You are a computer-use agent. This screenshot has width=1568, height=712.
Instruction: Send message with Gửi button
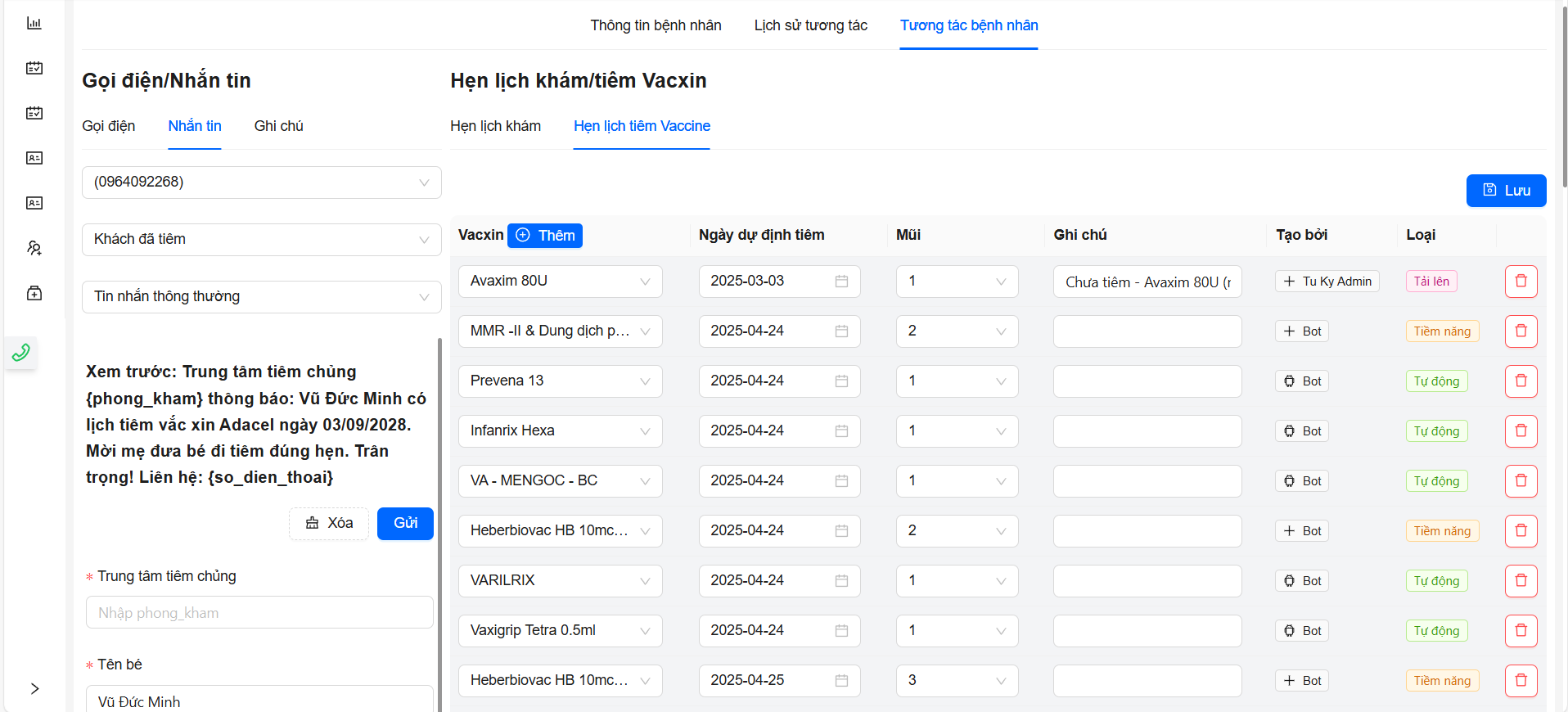[x=405, y=524]
